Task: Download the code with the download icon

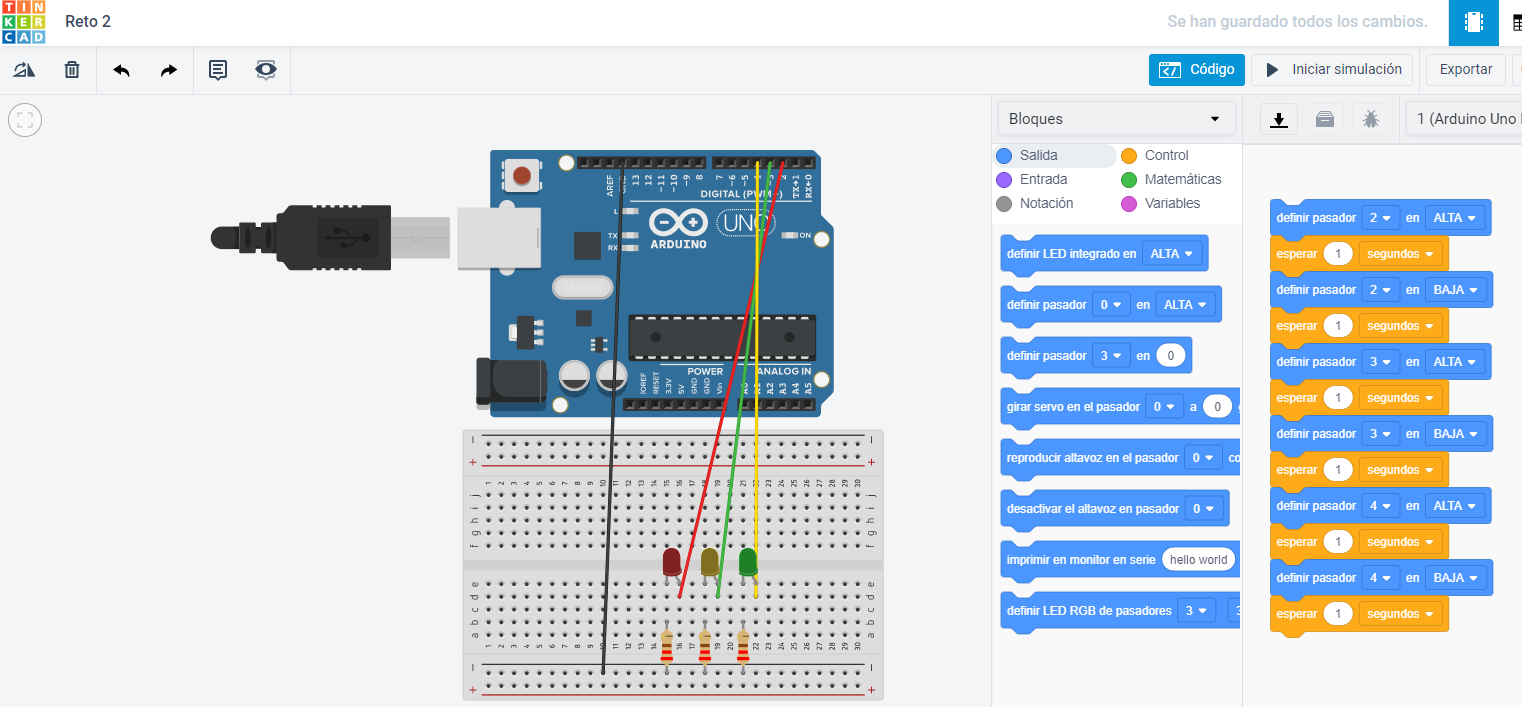Action: (1279, 118)
